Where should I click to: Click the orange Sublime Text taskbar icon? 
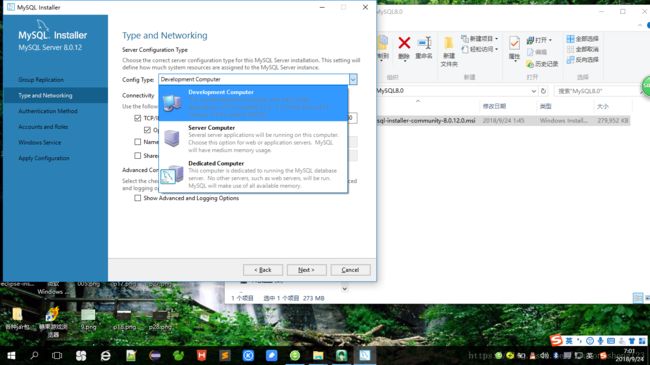click(x=225, y=355)
